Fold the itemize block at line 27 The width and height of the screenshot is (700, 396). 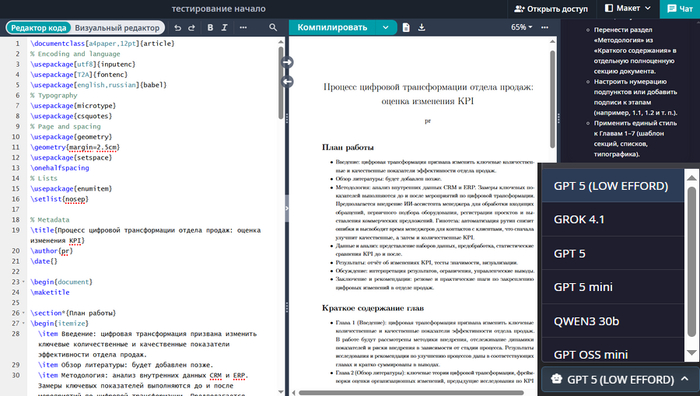[24, 323]
